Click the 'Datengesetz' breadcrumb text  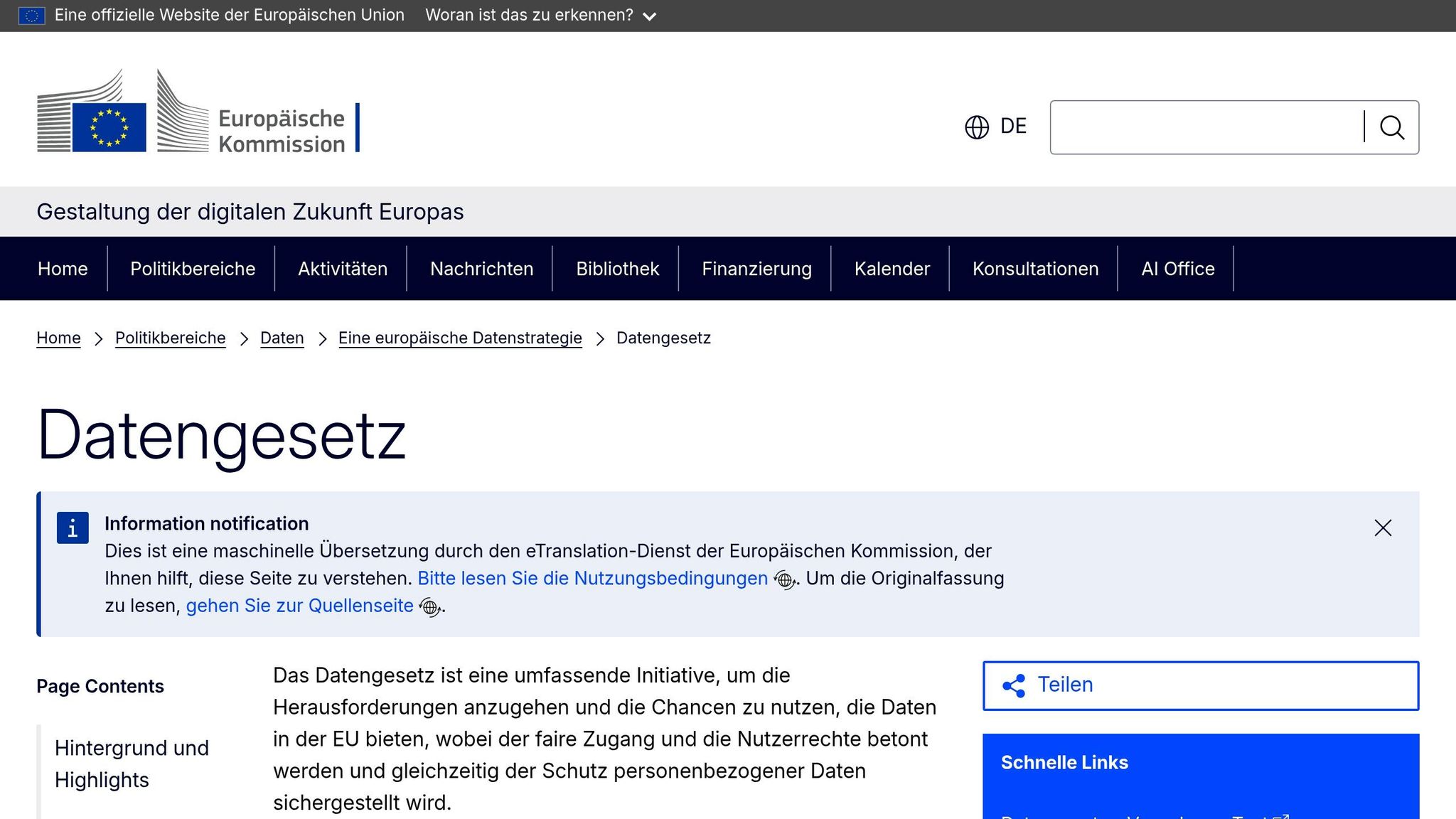tap(663, 338)
